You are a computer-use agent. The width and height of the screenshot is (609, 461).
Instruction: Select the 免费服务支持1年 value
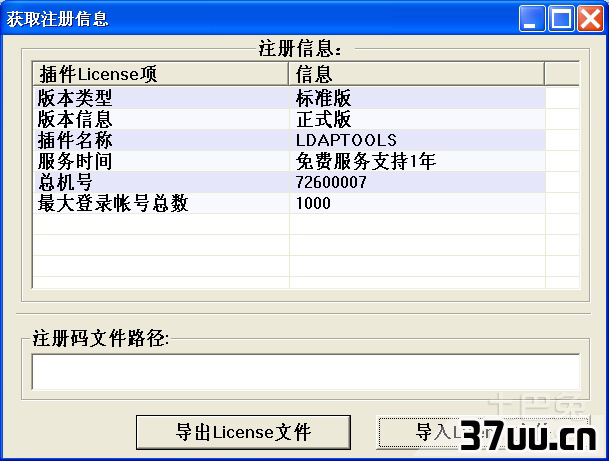[365, 161]
